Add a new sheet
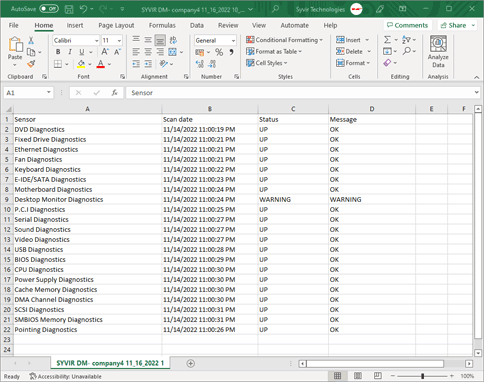 191,363
